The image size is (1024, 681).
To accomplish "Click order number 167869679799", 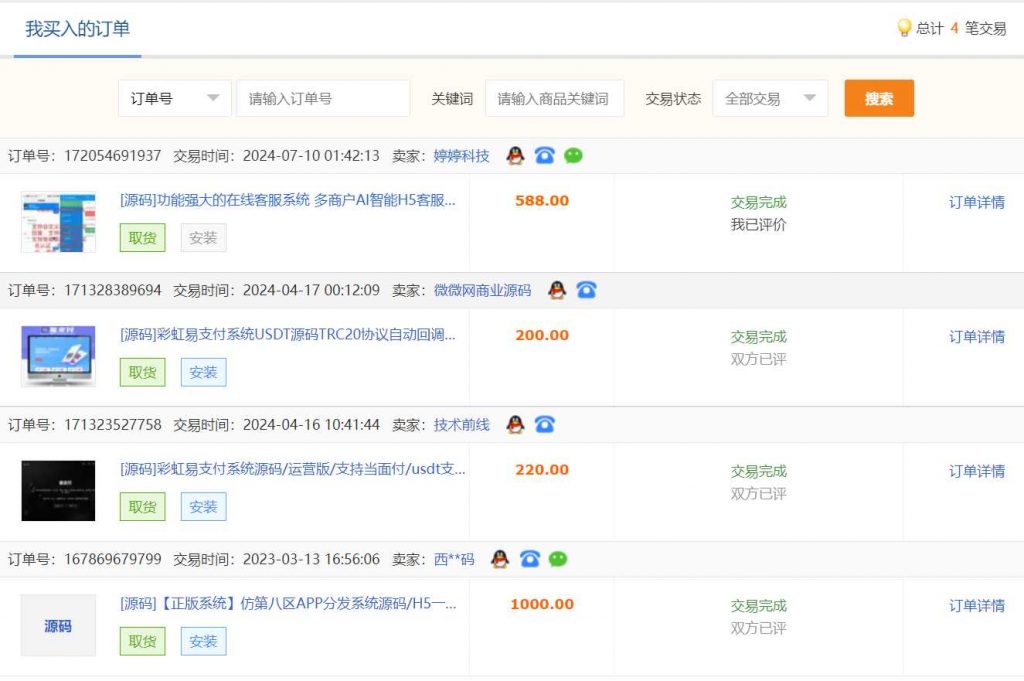I will [112, 560].
